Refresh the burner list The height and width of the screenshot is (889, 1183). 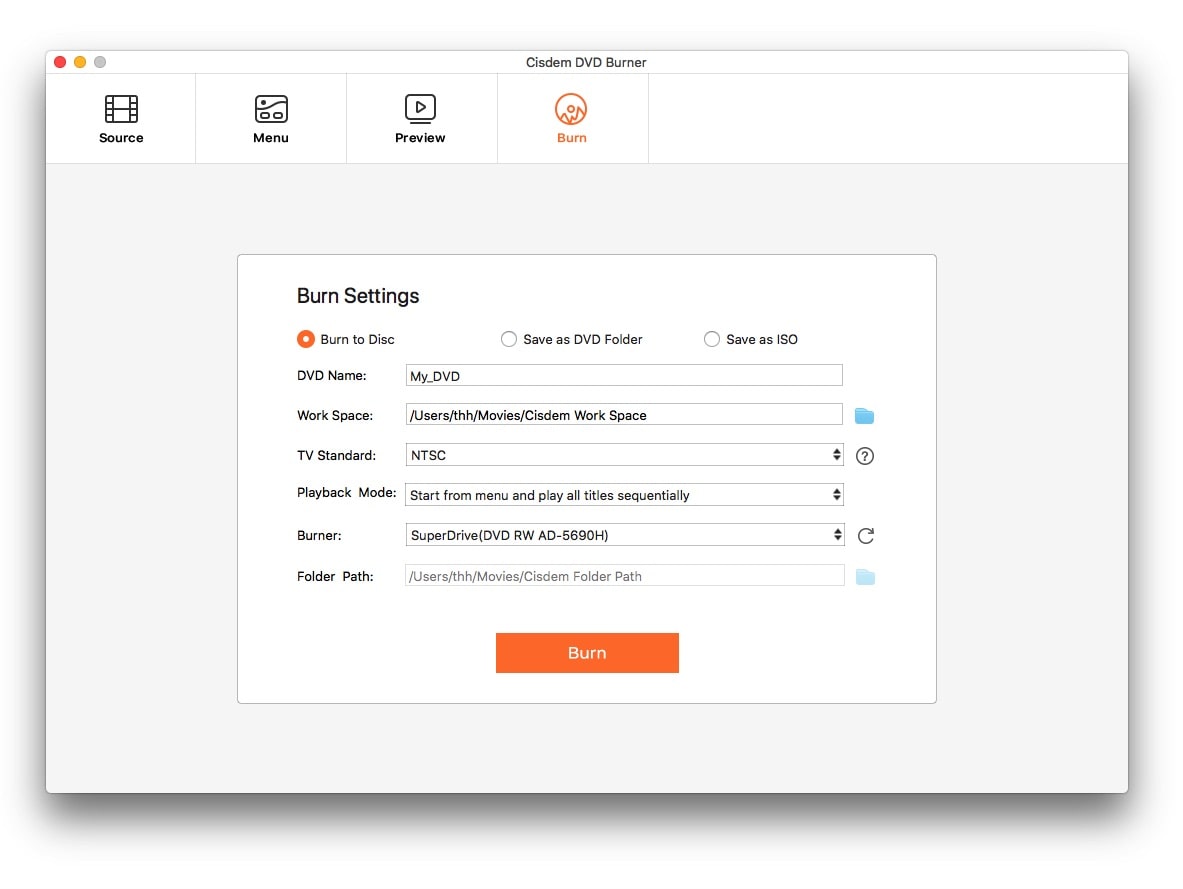point(866,536)
